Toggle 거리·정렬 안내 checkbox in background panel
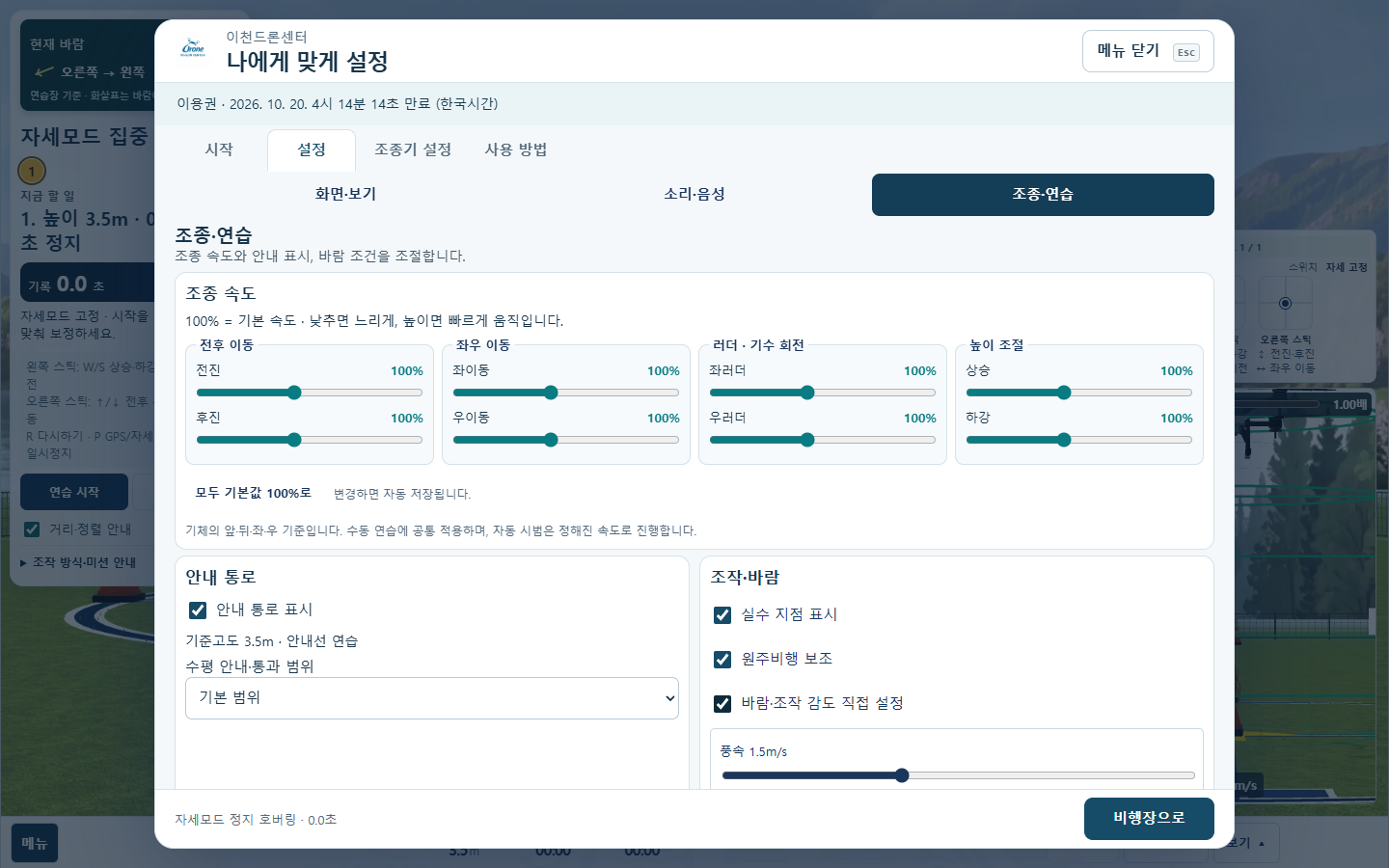Viewport: 1389px width, 868px height. pyautogui.click(x=32, y=529)
